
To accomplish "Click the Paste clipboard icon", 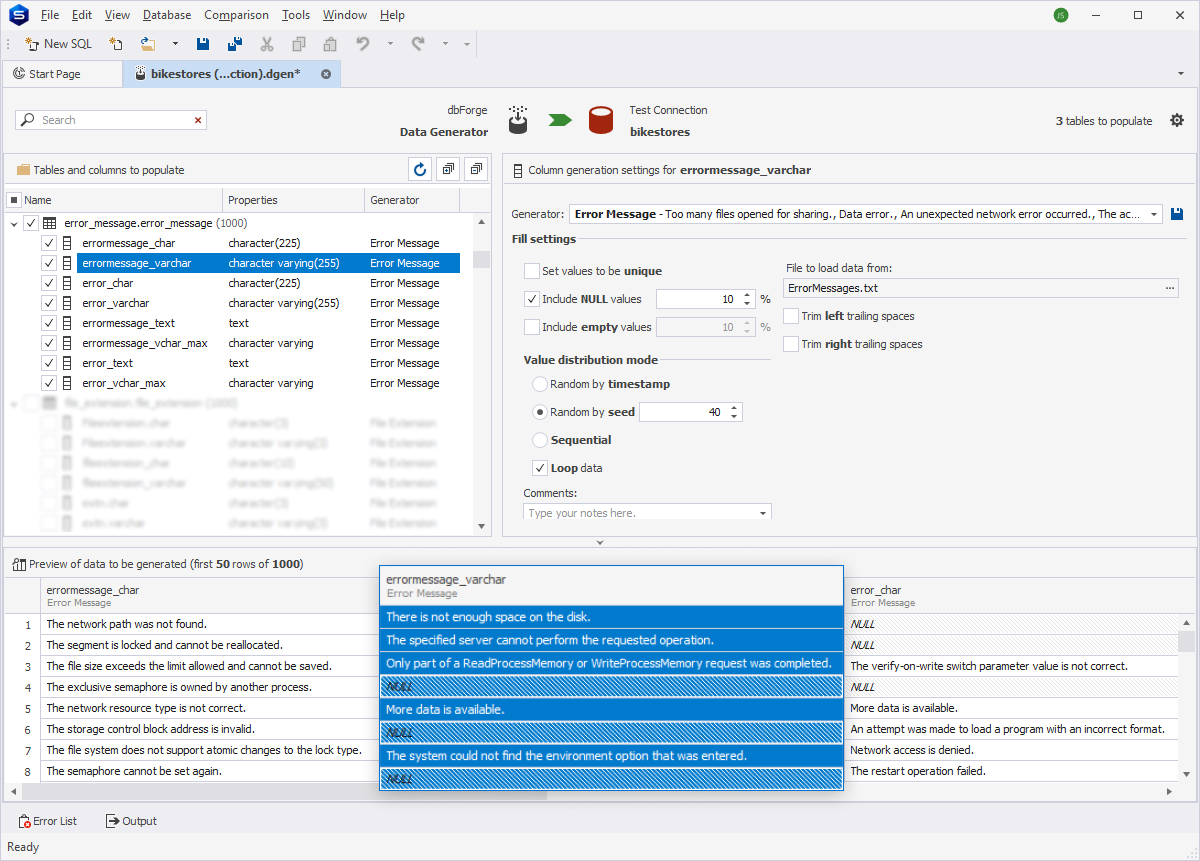I will 330,44.
